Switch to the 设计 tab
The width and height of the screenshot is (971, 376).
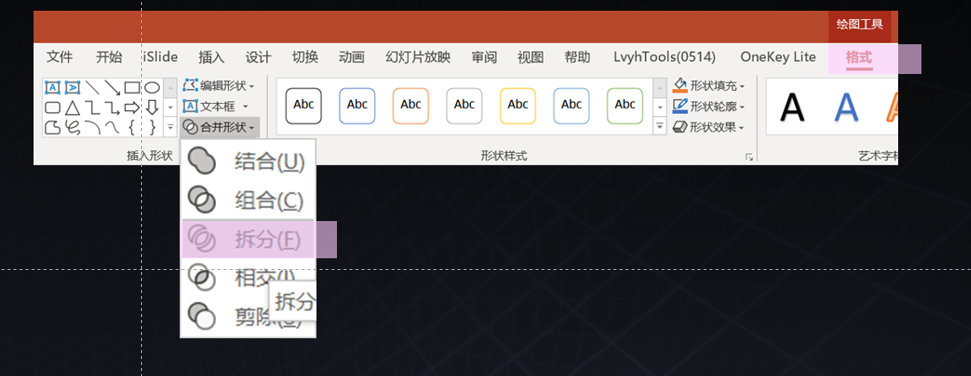click(x=258, y=58)
